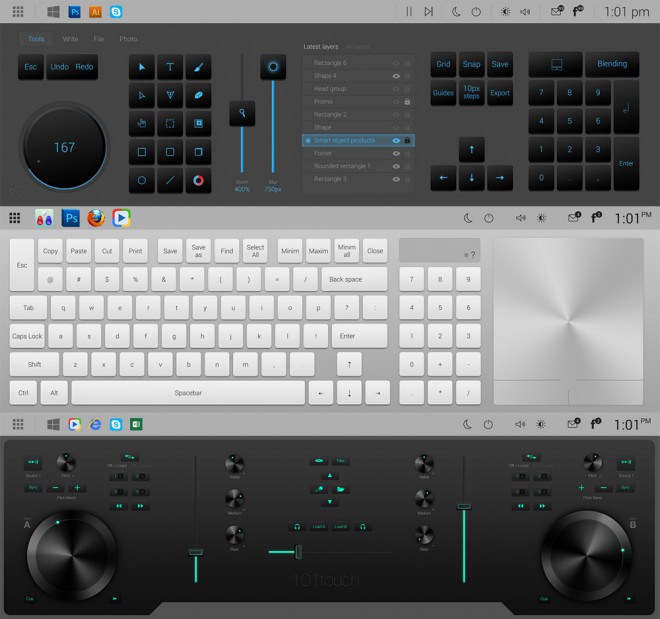Show the All layers tab
660x619 pixels.
click(x=358, y=47)
